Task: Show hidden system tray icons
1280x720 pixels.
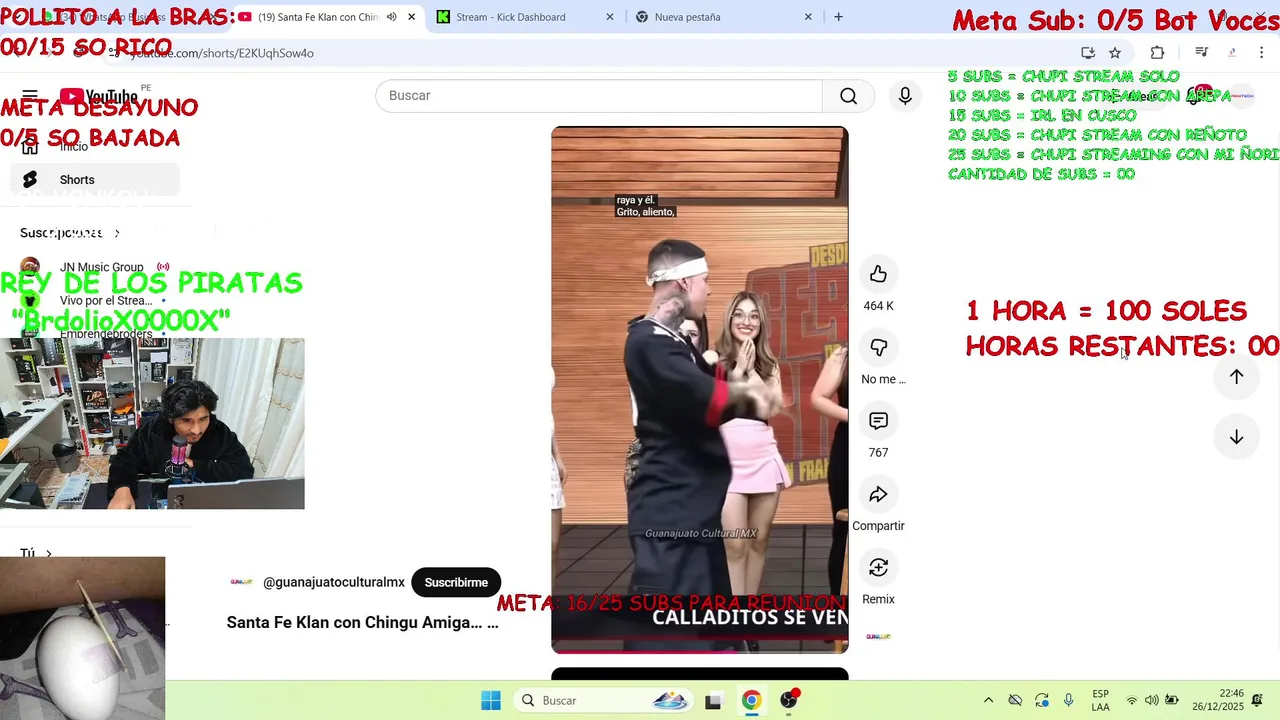Action: [988, 700]
